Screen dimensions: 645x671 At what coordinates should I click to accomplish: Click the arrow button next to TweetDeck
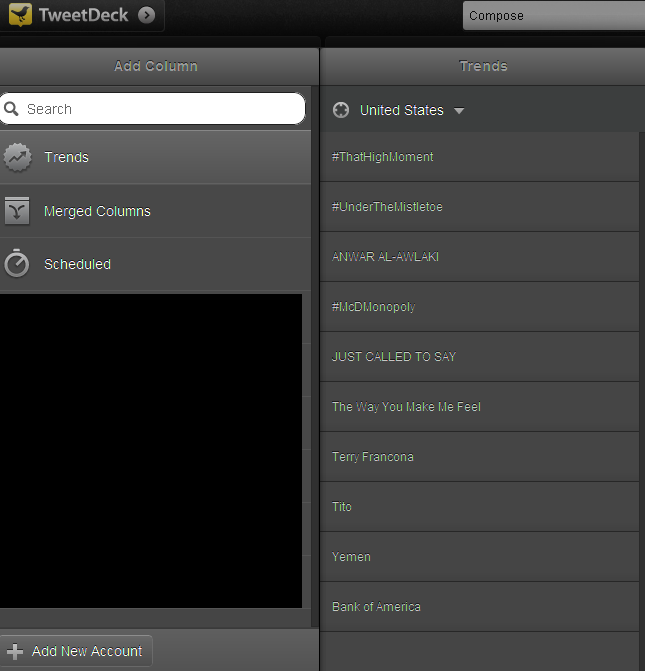[x=146, y=15]
